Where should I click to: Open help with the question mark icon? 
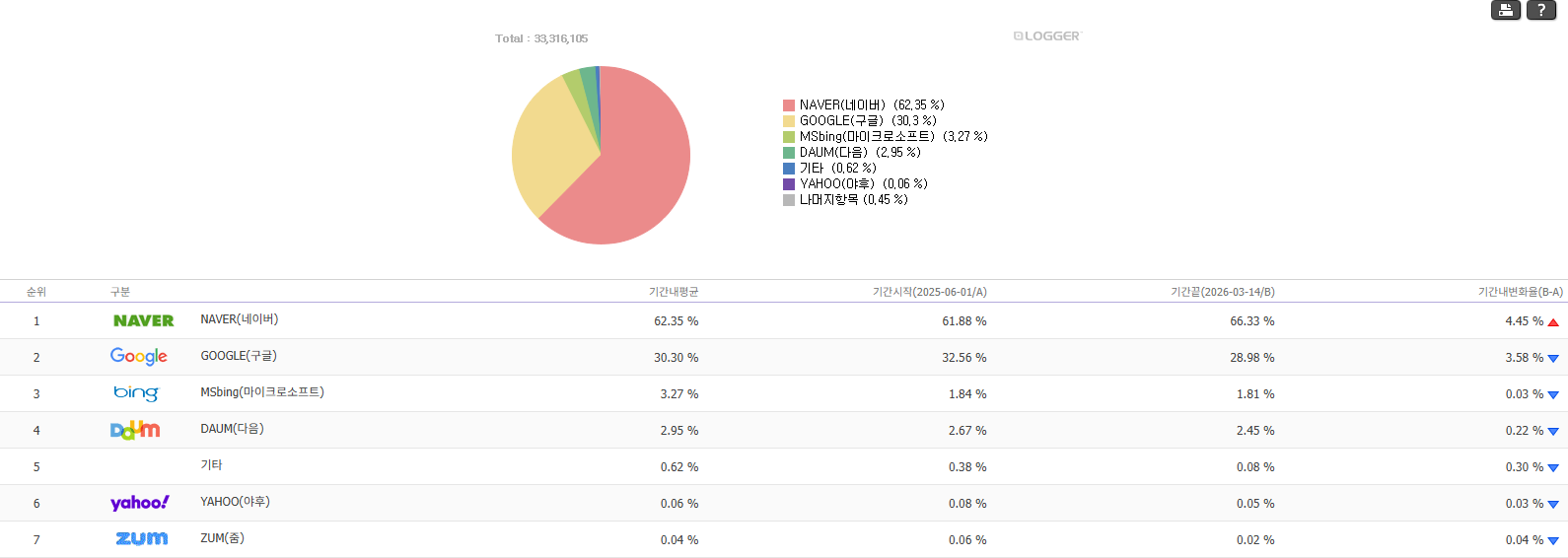(x=1540, y=10)
